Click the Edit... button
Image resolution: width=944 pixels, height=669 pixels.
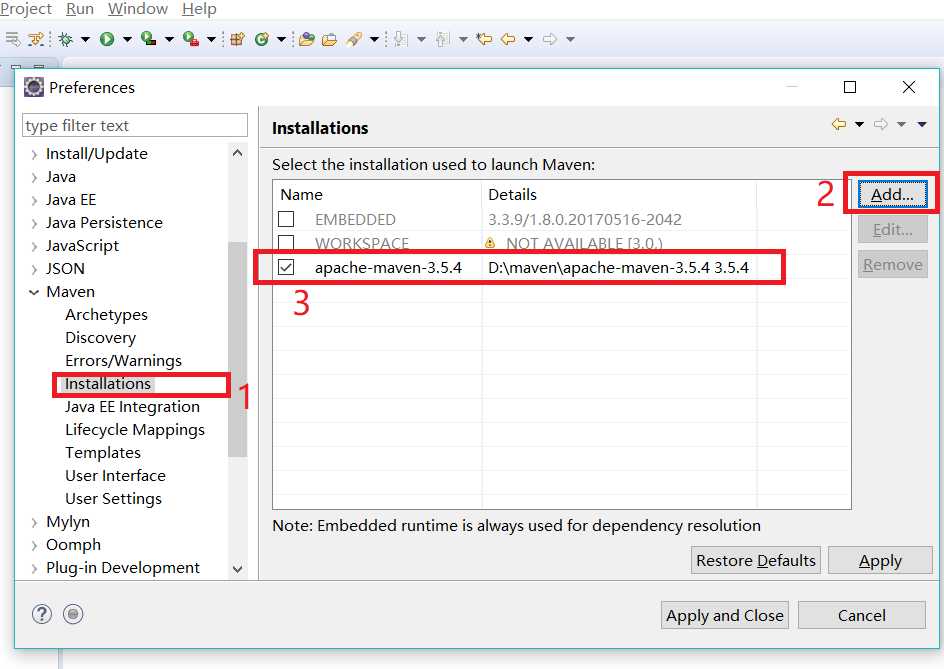[892, 229]
